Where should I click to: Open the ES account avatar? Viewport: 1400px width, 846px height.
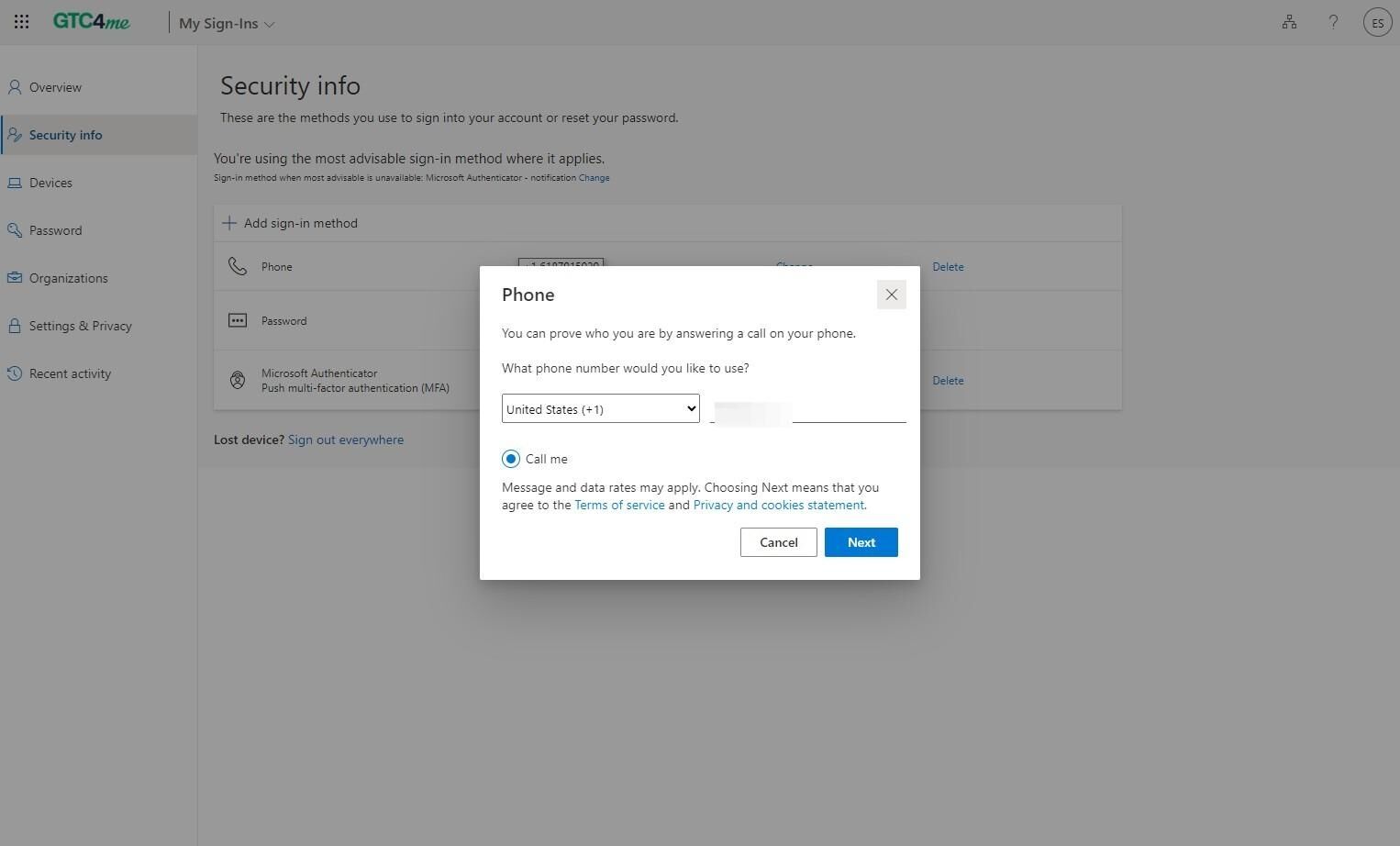coord(1377,22)
